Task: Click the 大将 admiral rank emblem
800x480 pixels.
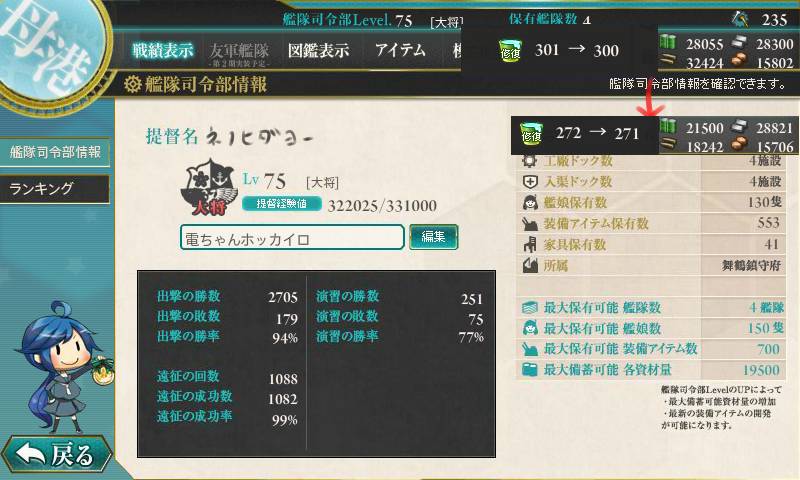Action: click(209, 187)
